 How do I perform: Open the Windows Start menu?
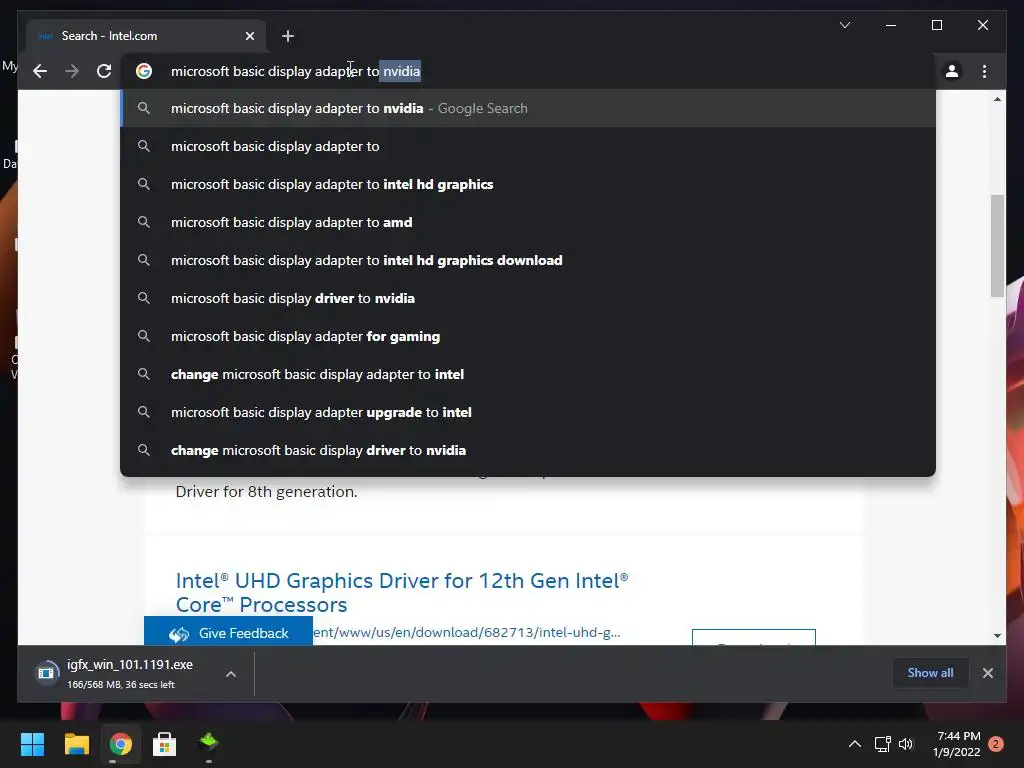[x=32, y=744]
